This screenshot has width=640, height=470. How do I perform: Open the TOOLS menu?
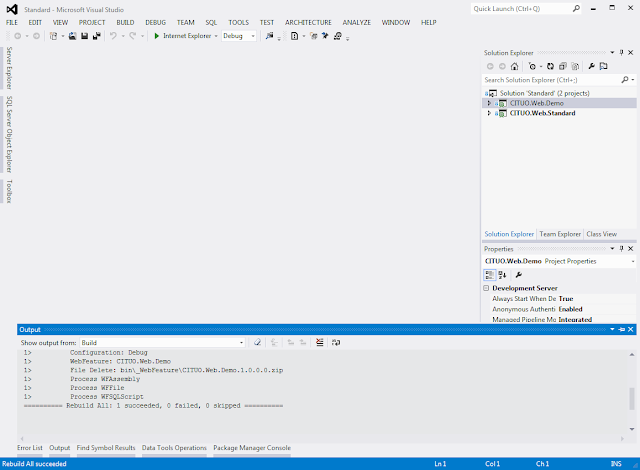(x=238, y=22)
